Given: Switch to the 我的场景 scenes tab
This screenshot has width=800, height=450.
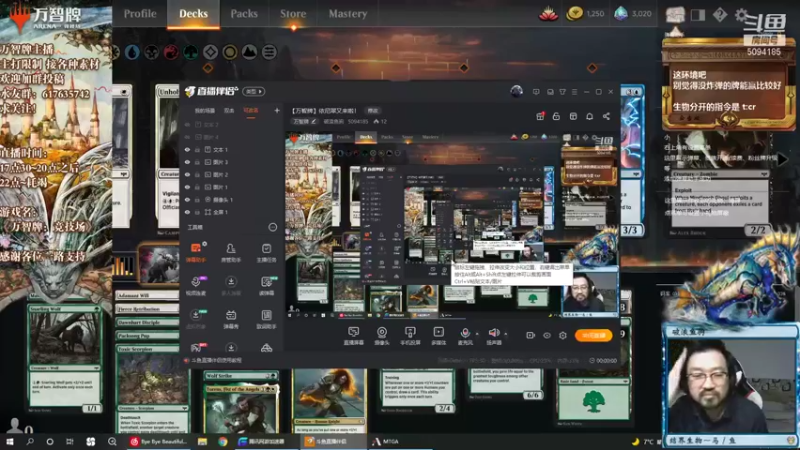Looking at the screenshot, I should pyautogui.click(x=205, y=110).
